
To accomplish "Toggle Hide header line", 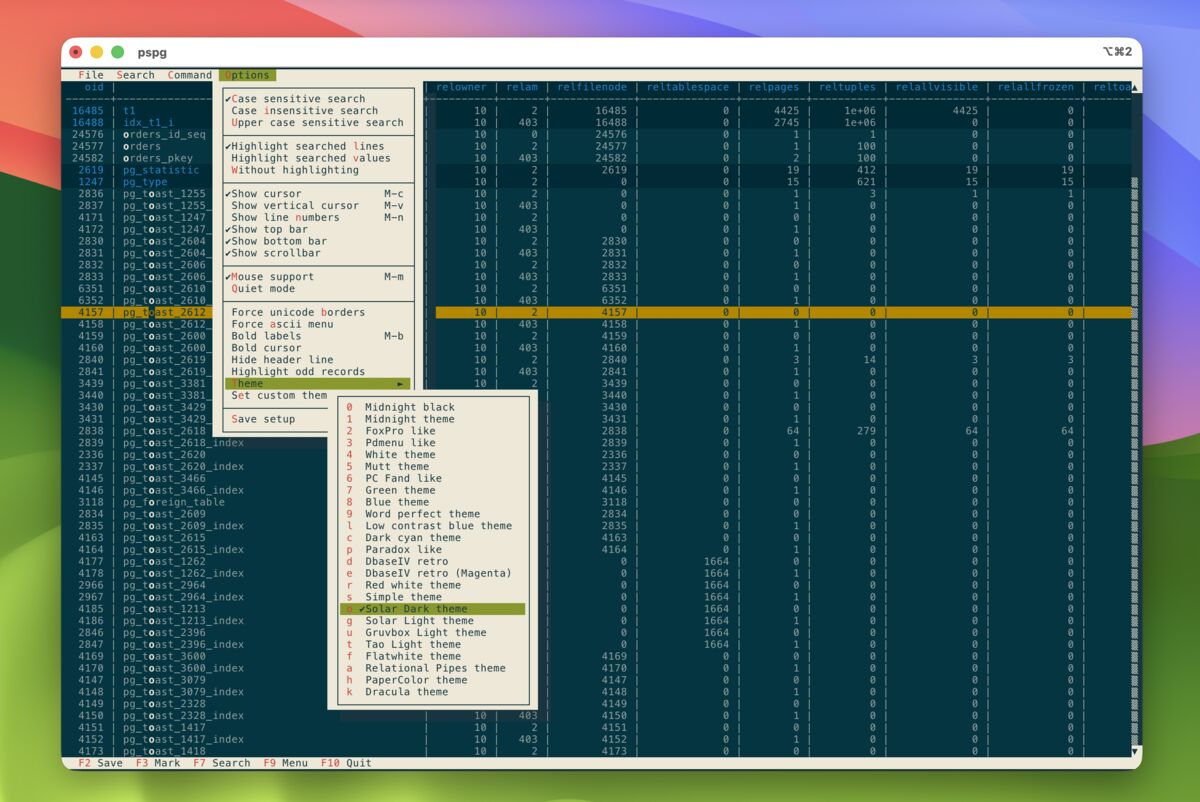I will pyautogui.click(x=319, y=360).
